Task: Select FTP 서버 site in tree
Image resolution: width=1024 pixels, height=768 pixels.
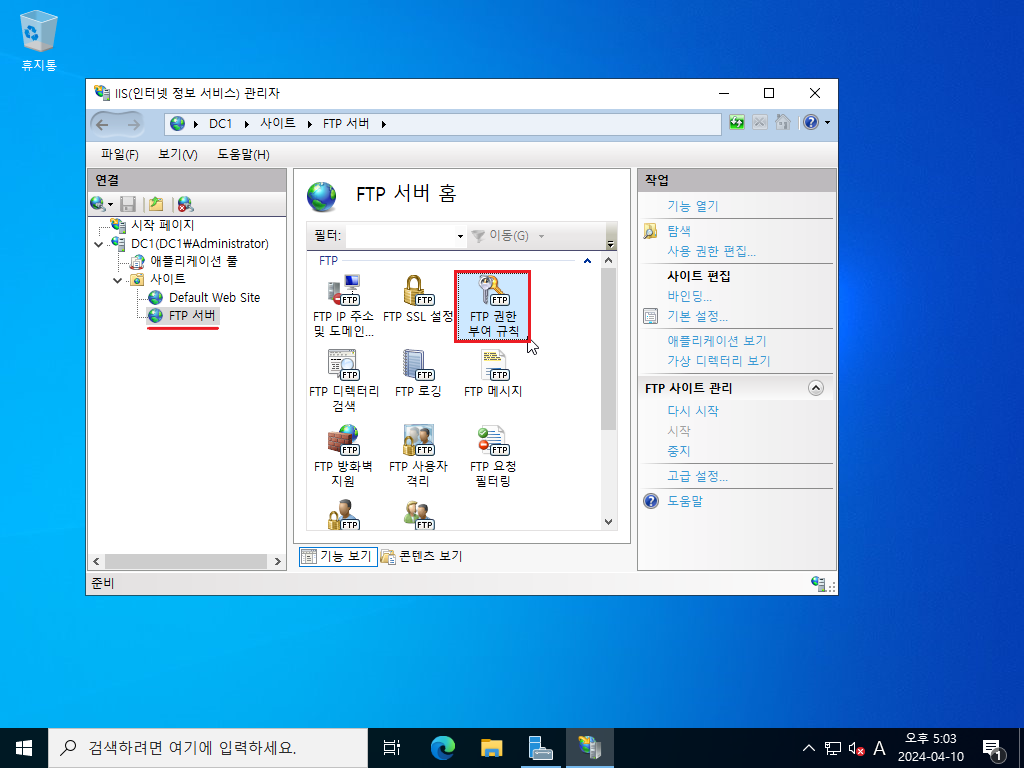Action: pyautogui.click(x=192, y=315)
